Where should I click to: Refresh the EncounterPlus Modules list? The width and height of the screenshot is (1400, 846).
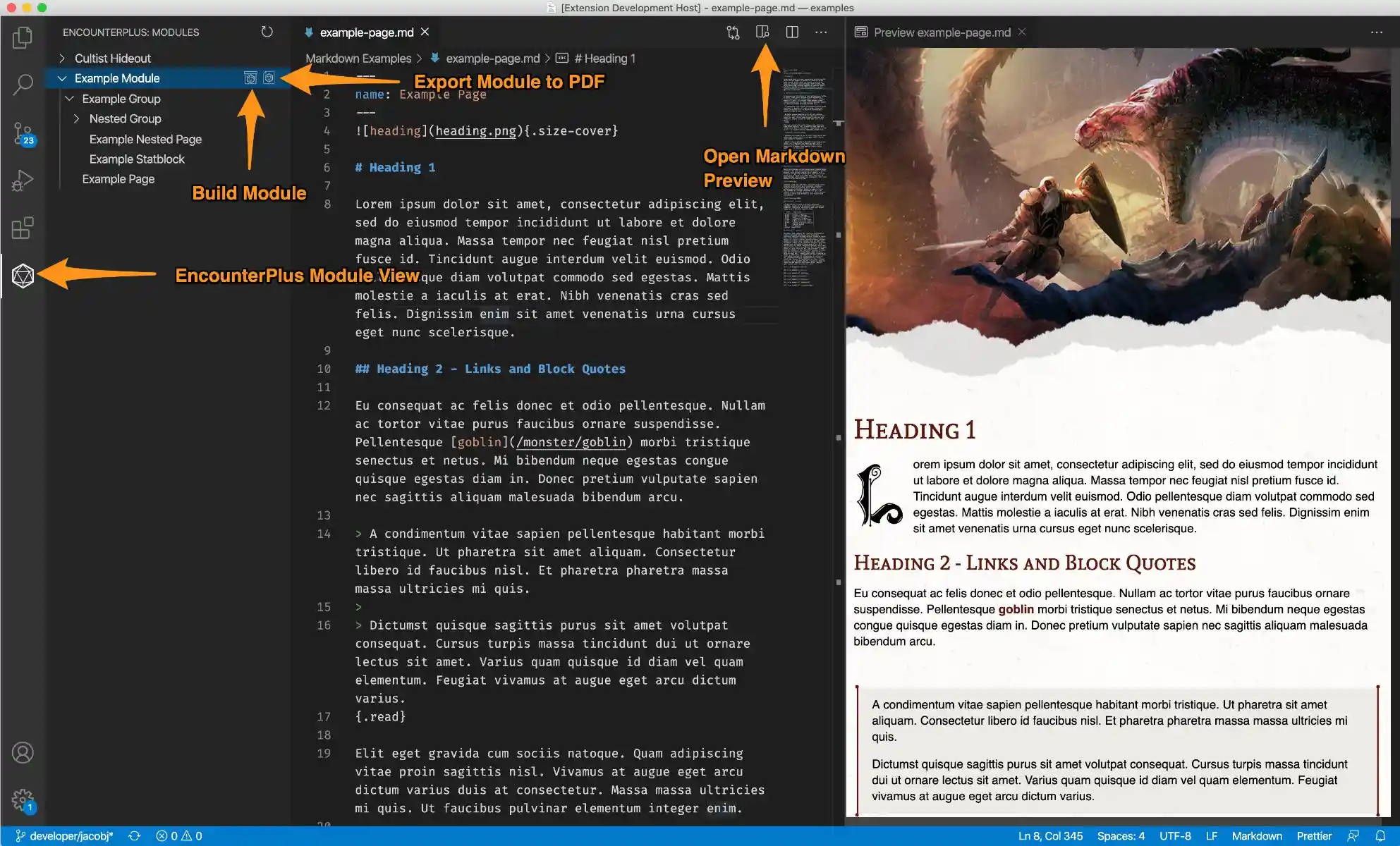267,32
